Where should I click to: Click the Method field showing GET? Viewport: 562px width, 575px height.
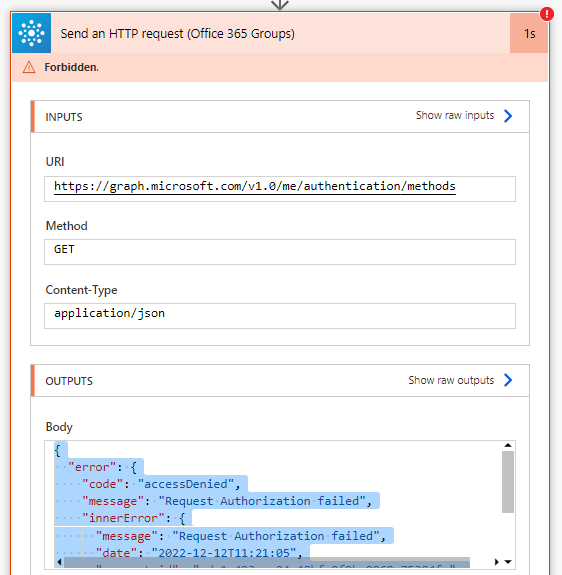click(280, 252)
